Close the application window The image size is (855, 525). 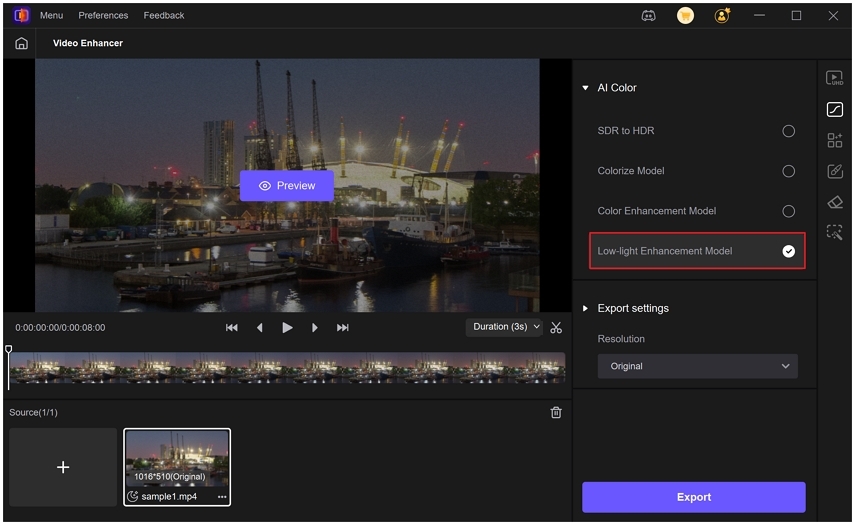(833, 16)
